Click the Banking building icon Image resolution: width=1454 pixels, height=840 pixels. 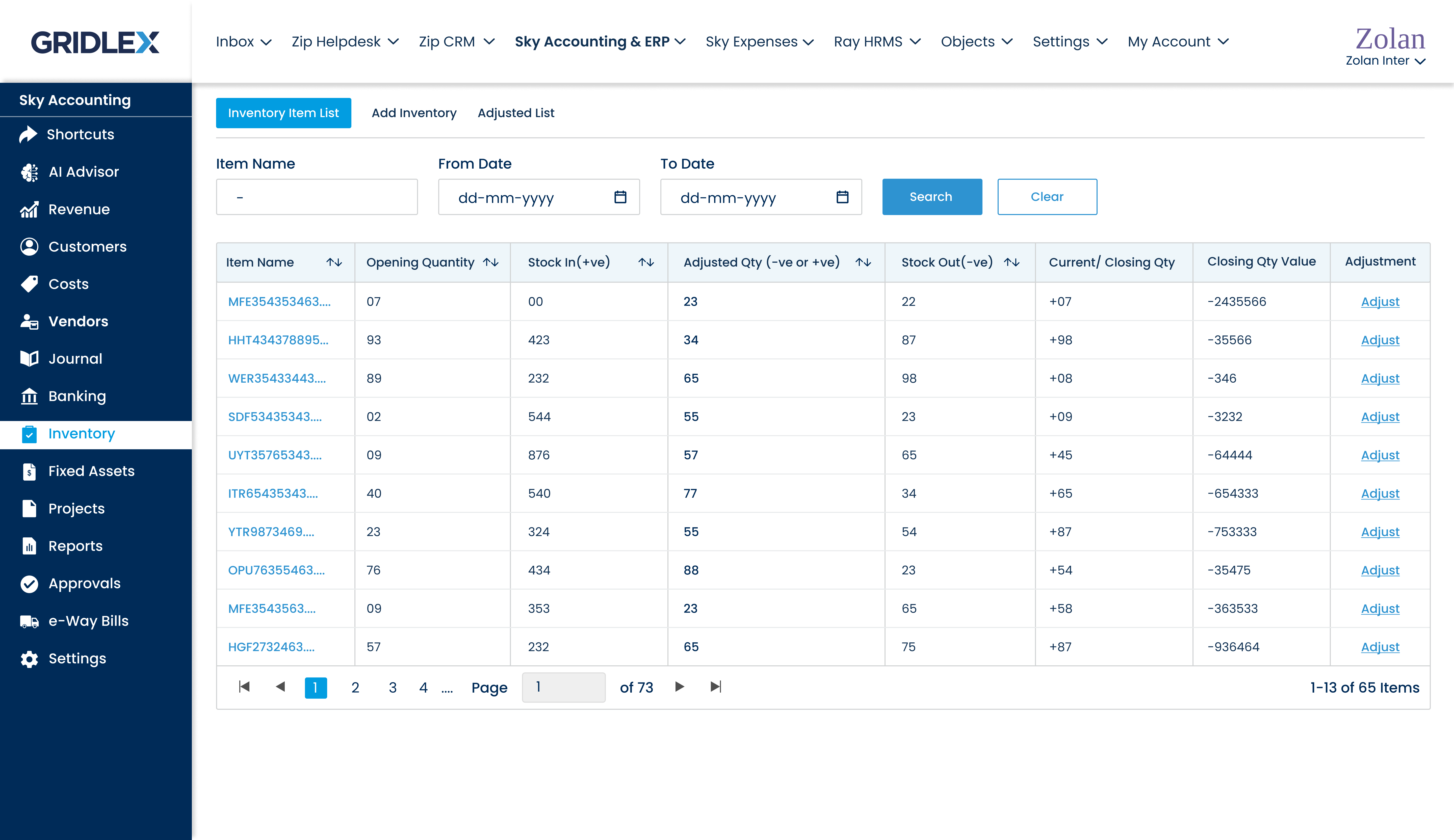point(30,396)
